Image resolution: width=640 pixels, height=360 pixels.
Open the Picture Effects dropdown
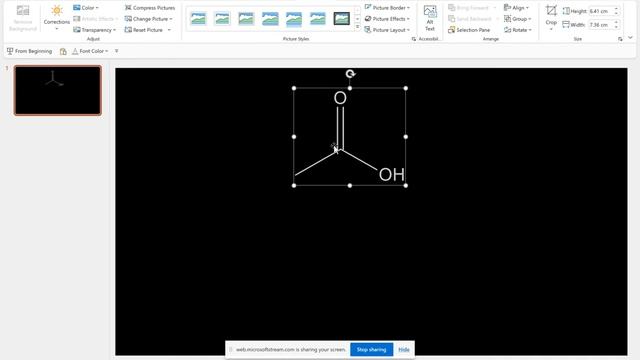coord(387,19)
